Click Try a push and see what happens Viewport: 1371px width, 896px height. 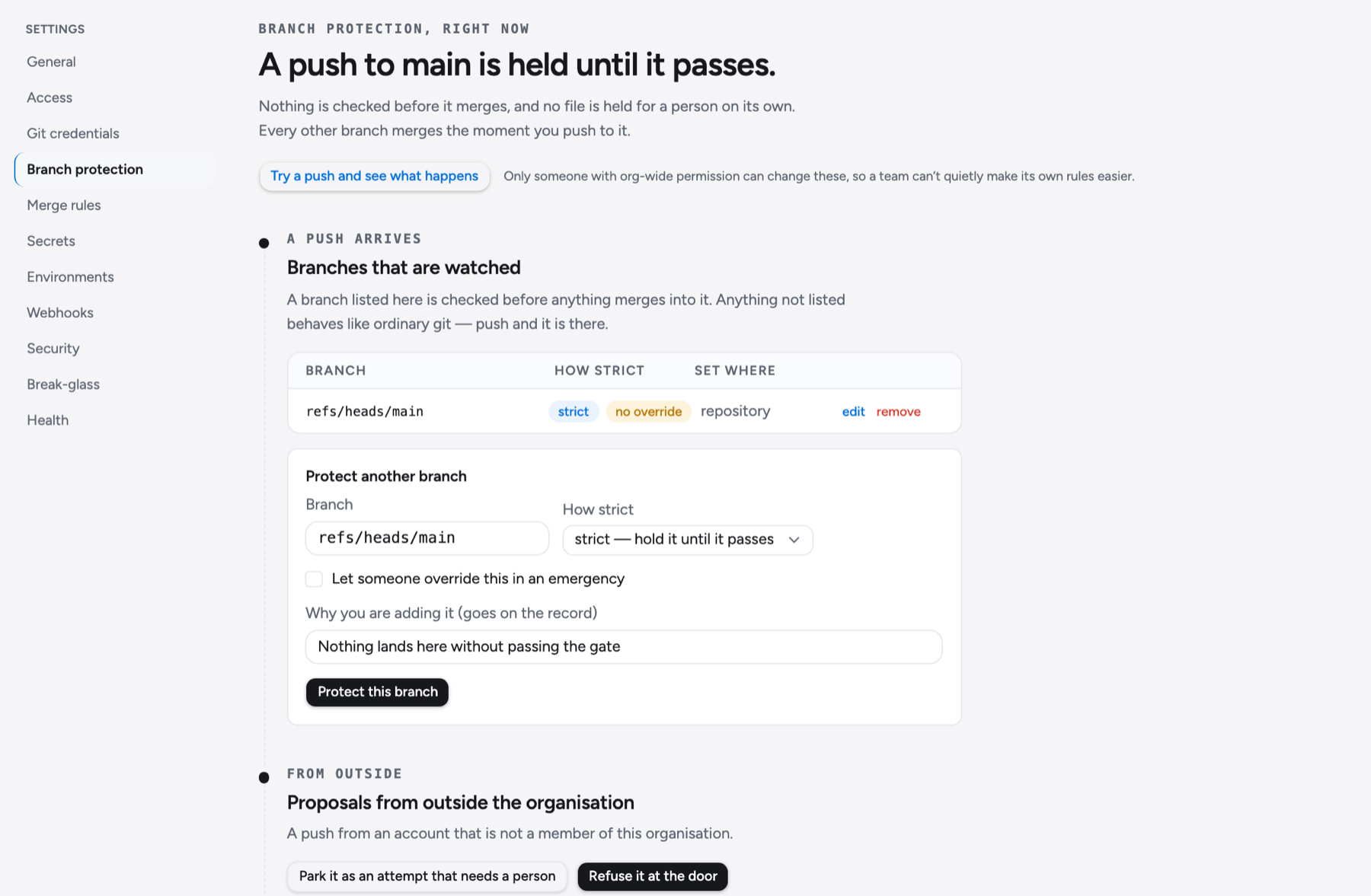(x=374, y=176)
